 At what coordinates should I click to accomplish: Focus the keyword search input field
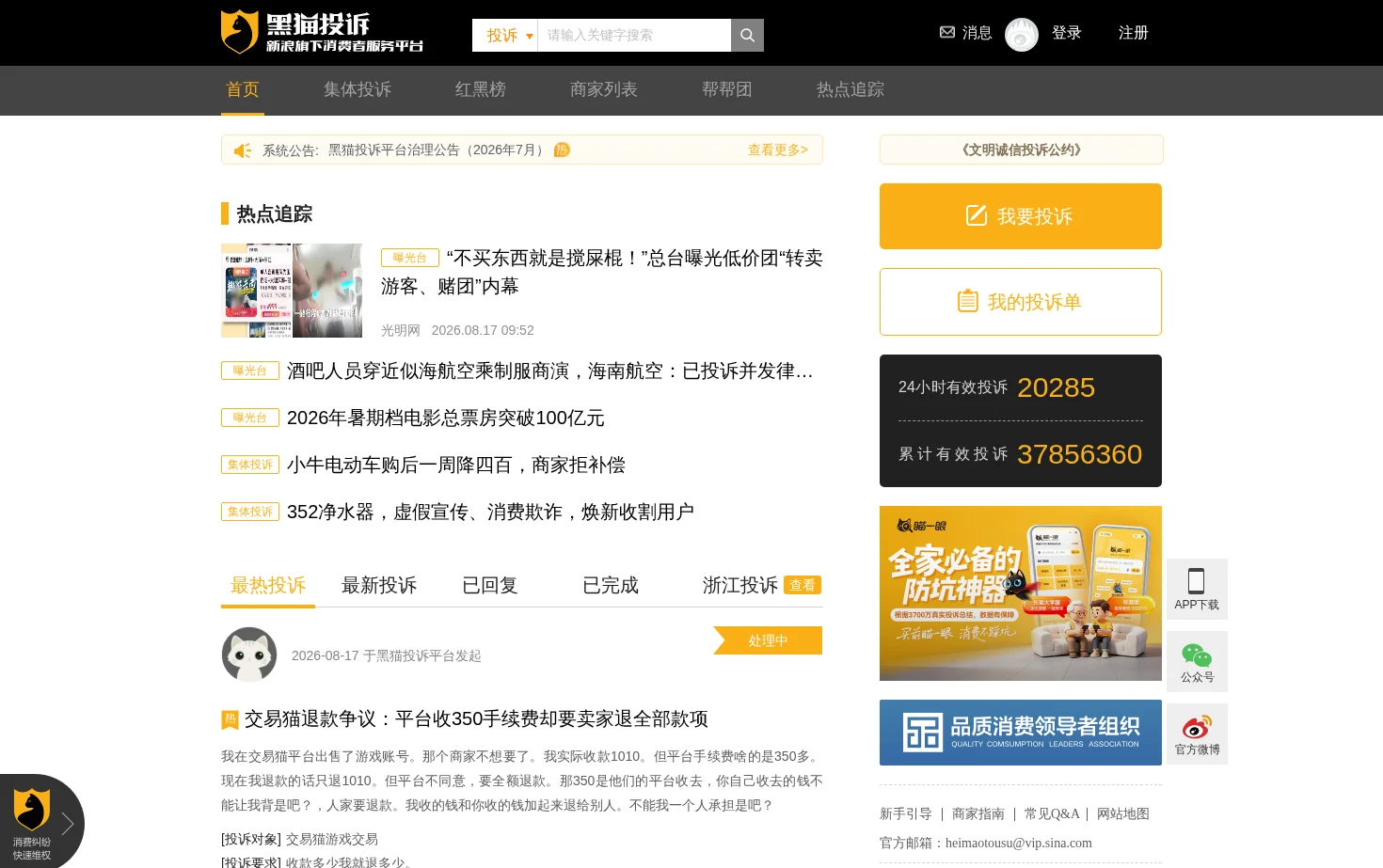tap(634, 35)
